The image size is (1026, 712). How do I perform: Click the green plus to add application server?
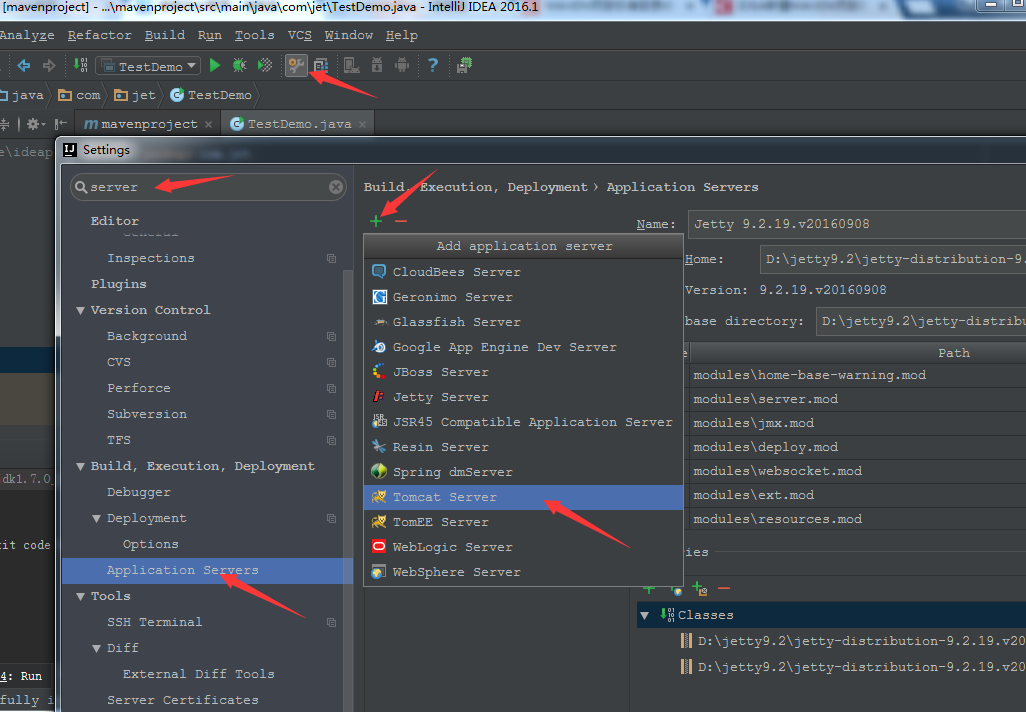point(376,221)
